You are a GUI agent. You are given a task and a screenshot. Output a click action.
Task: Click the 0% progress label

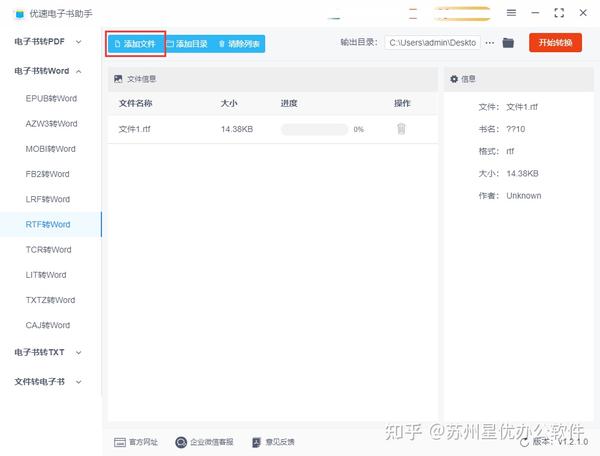[x=359, y=129]
